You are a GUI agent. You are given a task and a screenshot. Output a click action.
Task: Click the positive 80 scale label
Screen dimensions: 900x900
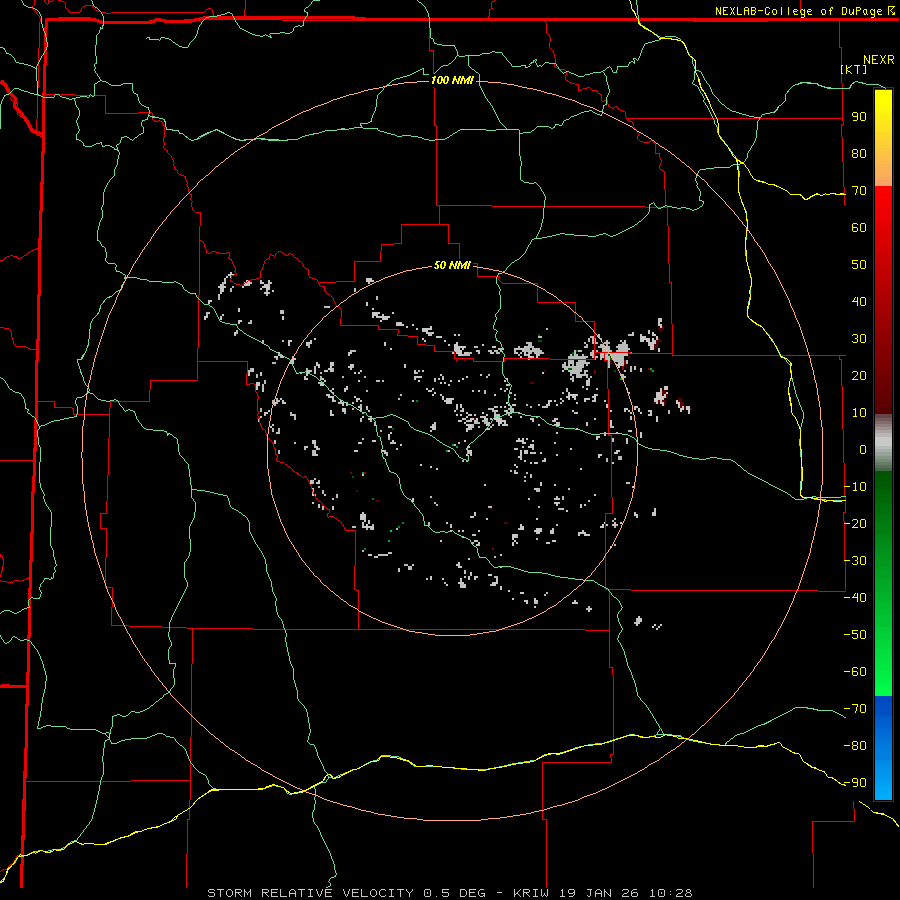coord(859,154)
